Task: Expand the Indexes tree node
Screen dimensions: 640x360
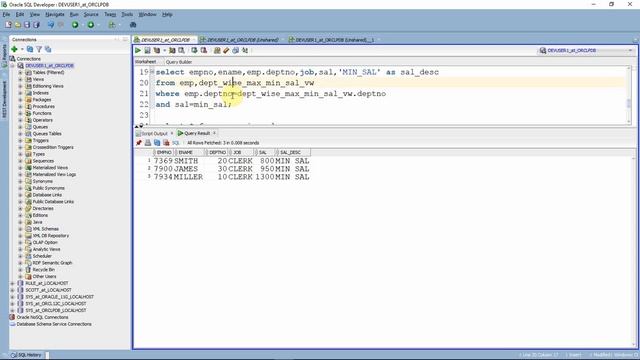Action: [20, 93]
